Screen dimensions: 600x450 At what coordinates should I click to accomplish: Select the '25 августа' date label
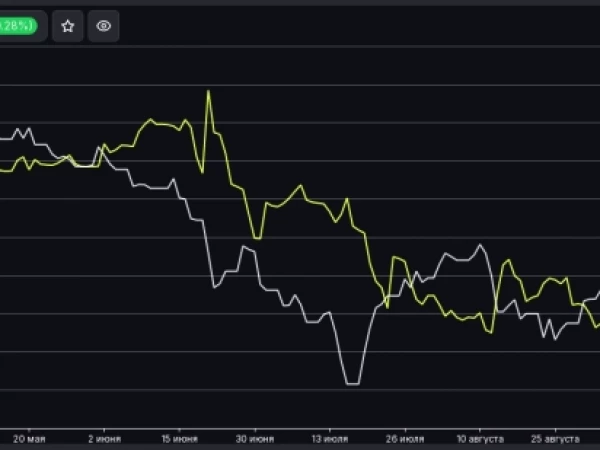(x=555, y=439)
